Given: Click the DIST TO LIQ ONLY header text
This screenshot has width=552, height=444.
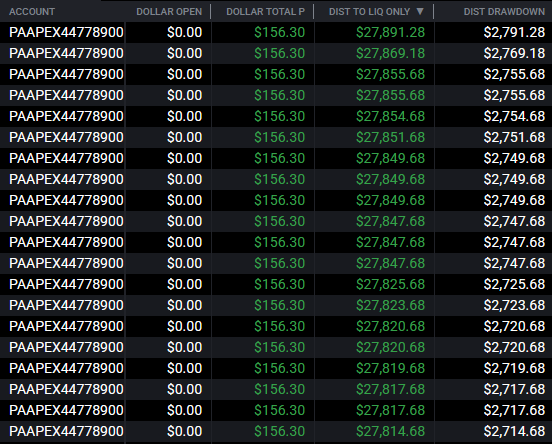Looking at the screenshot, I should [369, 12].
